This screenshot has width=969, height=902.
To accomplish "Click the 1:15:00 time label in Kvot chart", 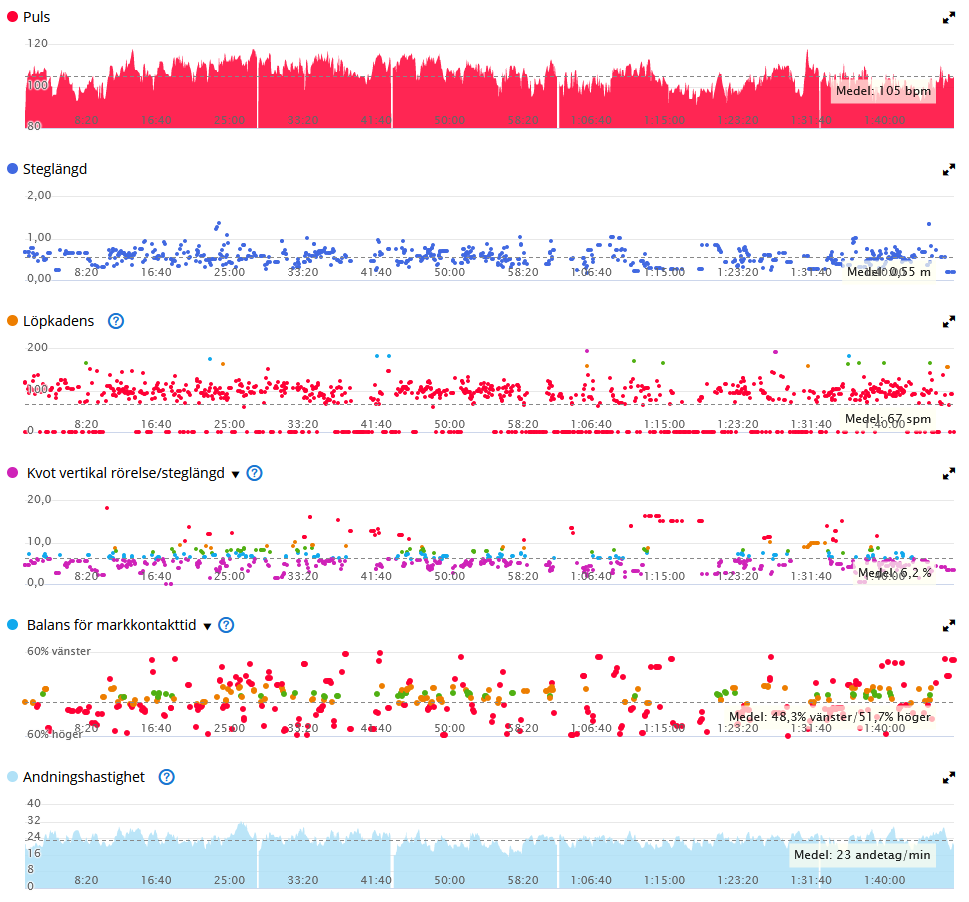I will [x=664, y=576].
